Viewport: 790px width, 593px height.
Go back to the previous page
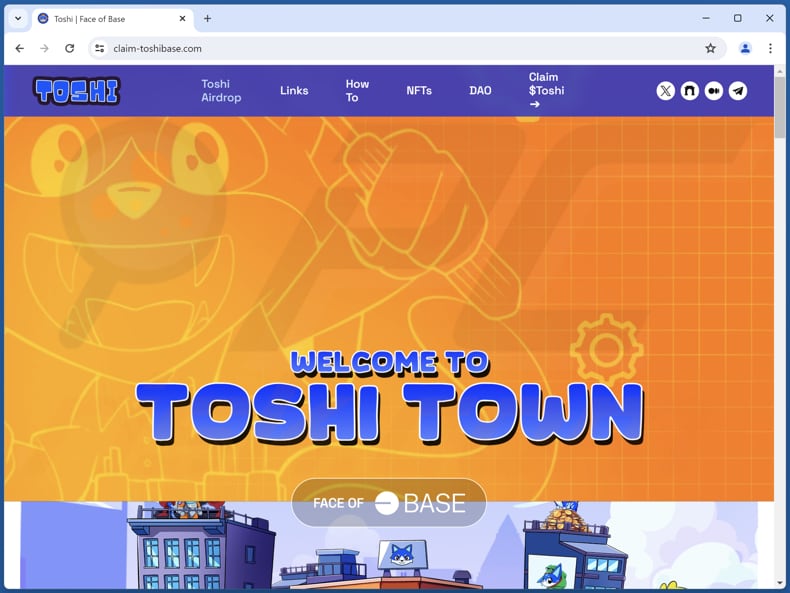pos(19,48)
